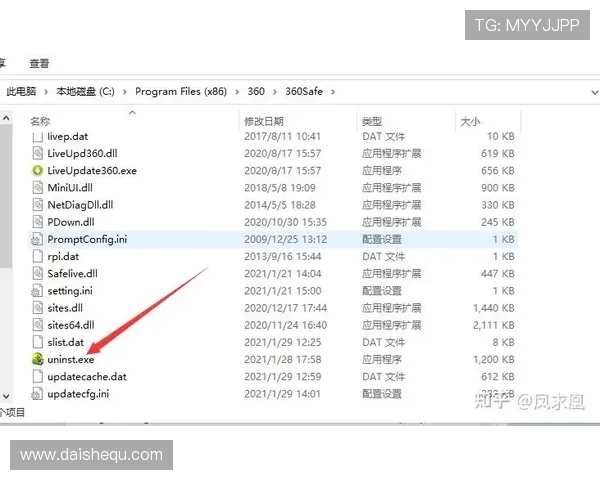600x480 pixels.
Task: Click the PDown.dll file icon
Action: pos(38,222)
